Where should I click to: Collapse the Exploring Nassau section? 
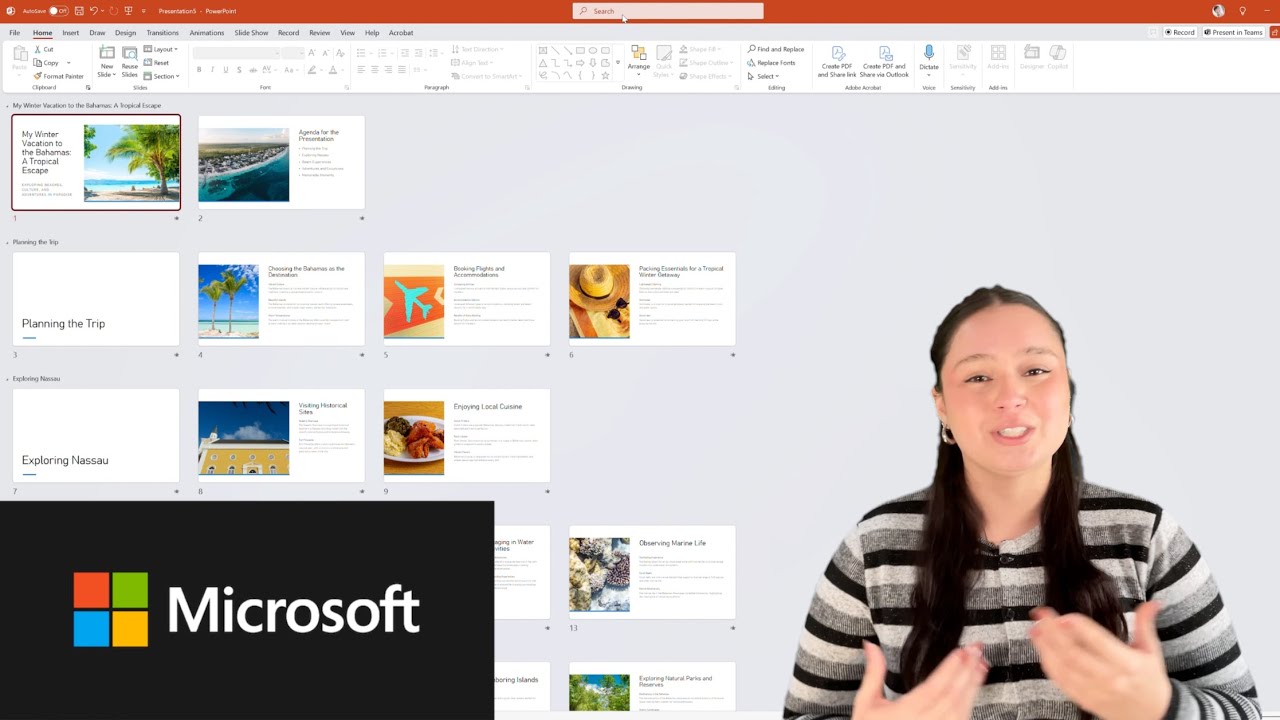(x=8, y=379)
